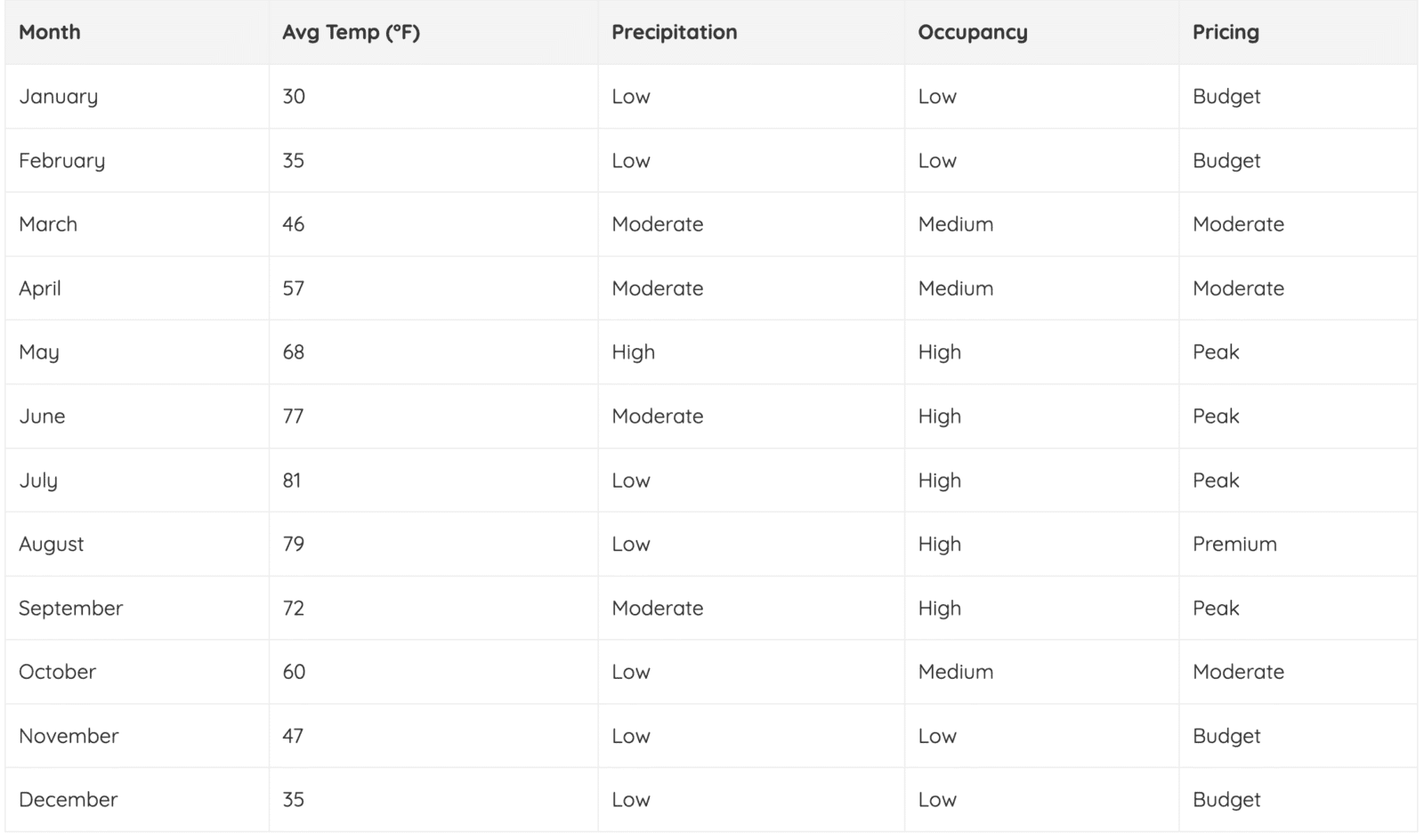Image resolution: width=1424 pixels, height=840 pixels.
Task: Click the Pricing column header
Action: 1226,32
